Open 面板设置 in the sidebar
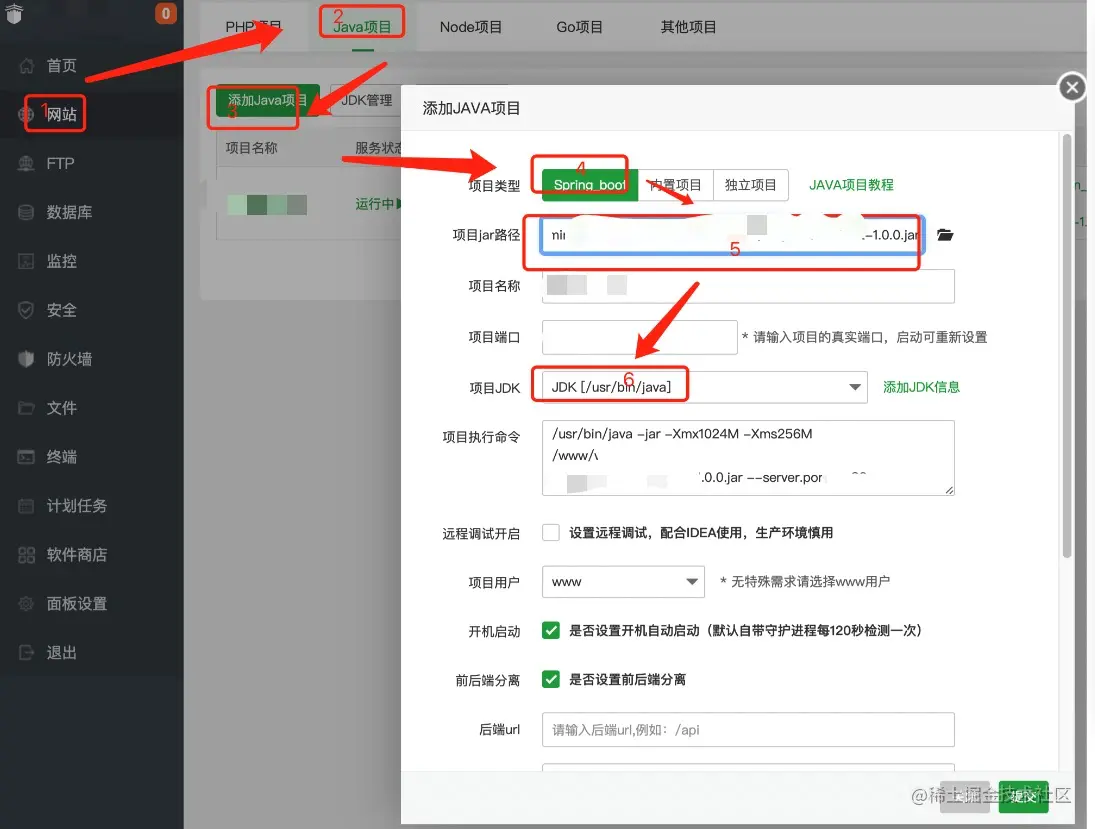The width and height of the screenshot is (1095, 829). pos(77,603)
